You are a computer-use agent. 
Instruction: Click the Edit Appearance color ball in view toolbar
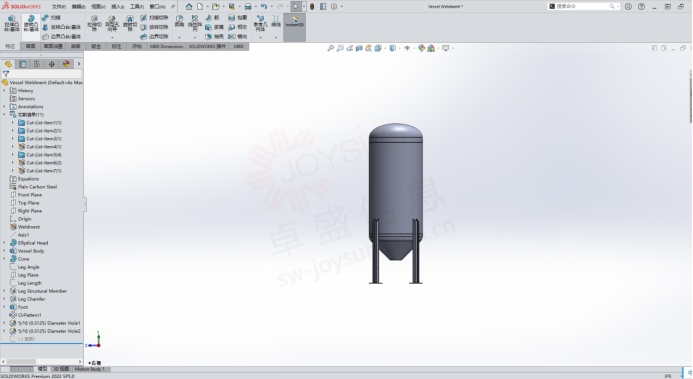coord(421,48)
